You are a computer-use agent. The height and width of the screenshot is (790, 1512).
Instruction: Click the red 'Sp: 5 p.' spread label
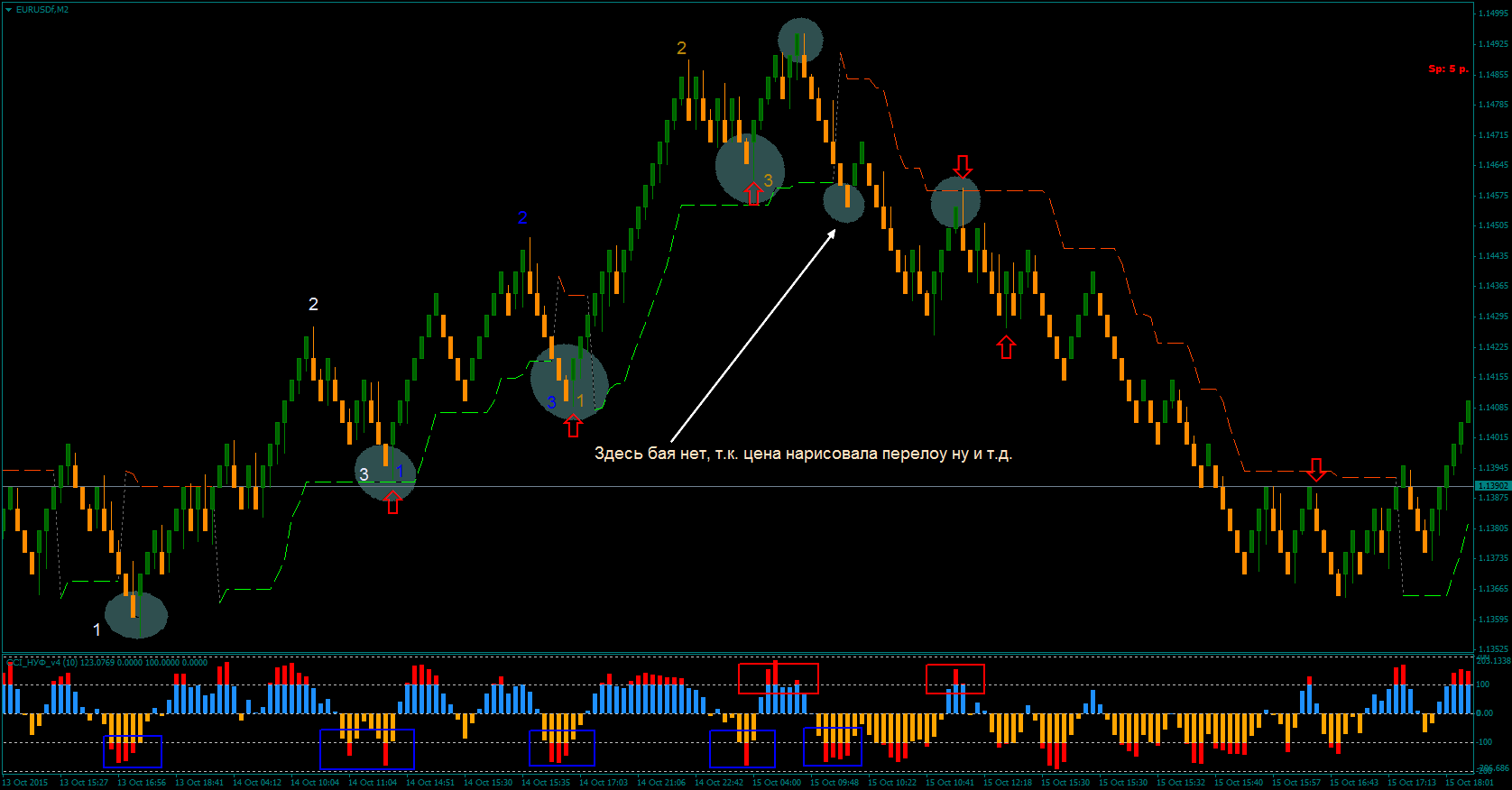1448,69
